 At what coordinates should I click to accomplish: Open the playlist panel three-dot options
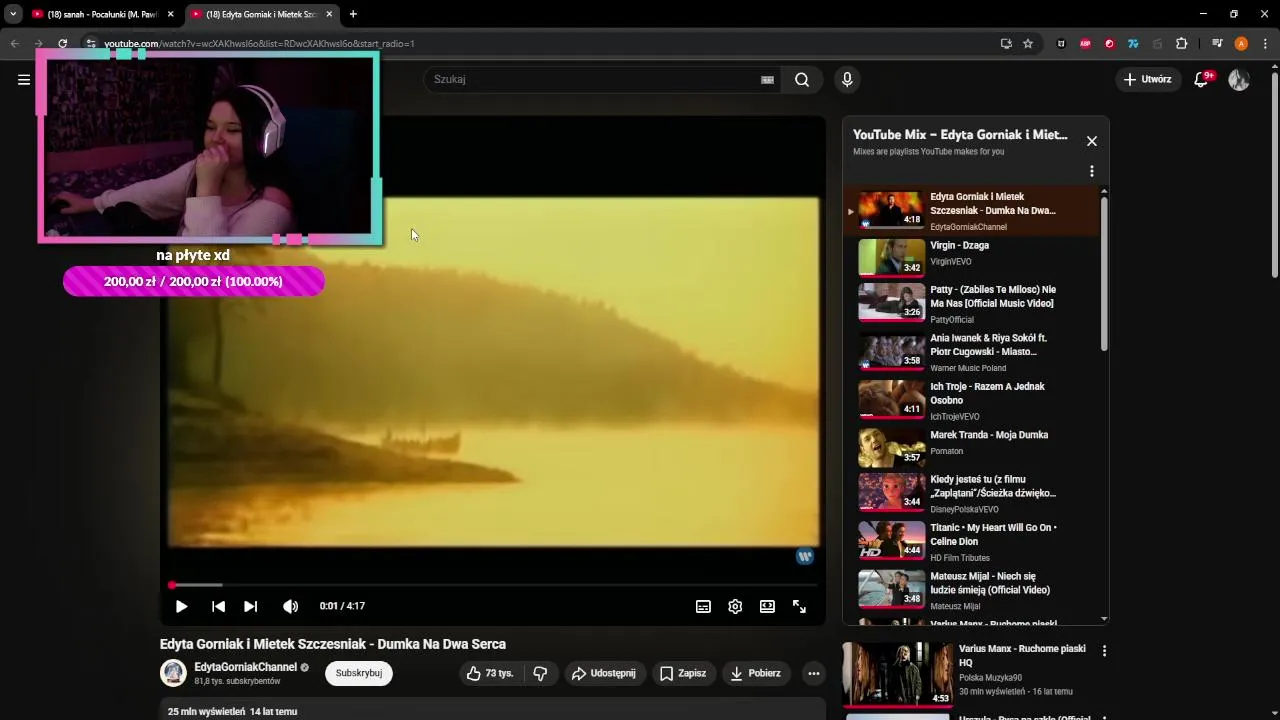click(1092, 171)
